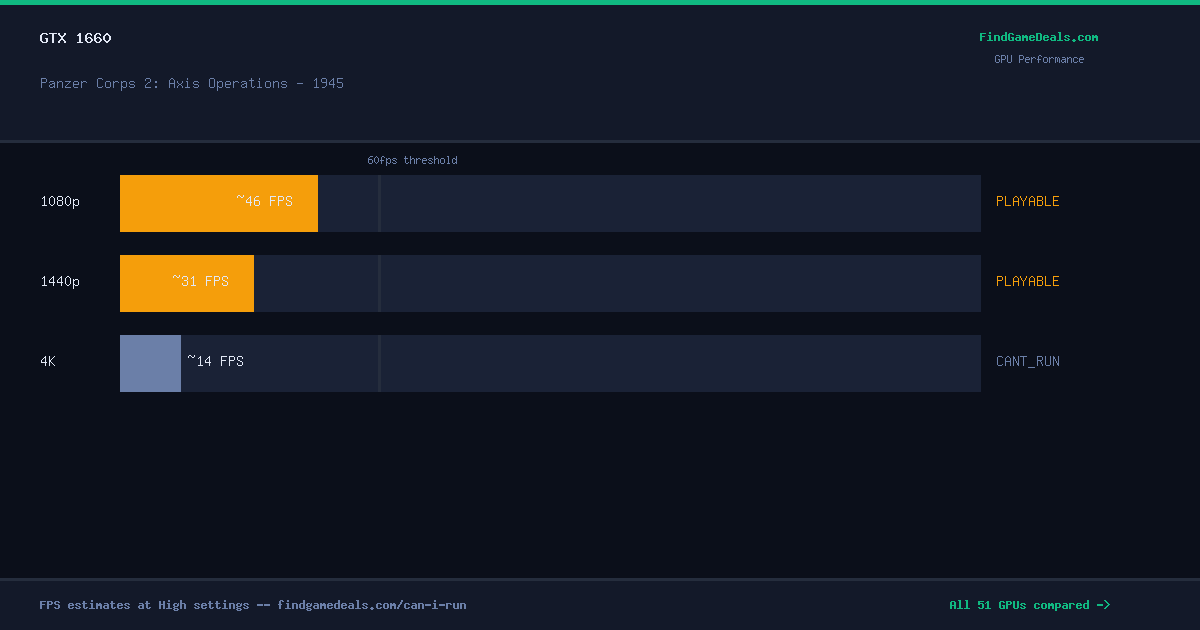Click the orange 1080p FPS bar
This screenshot has height=630, width=1200.
point(219,203)
